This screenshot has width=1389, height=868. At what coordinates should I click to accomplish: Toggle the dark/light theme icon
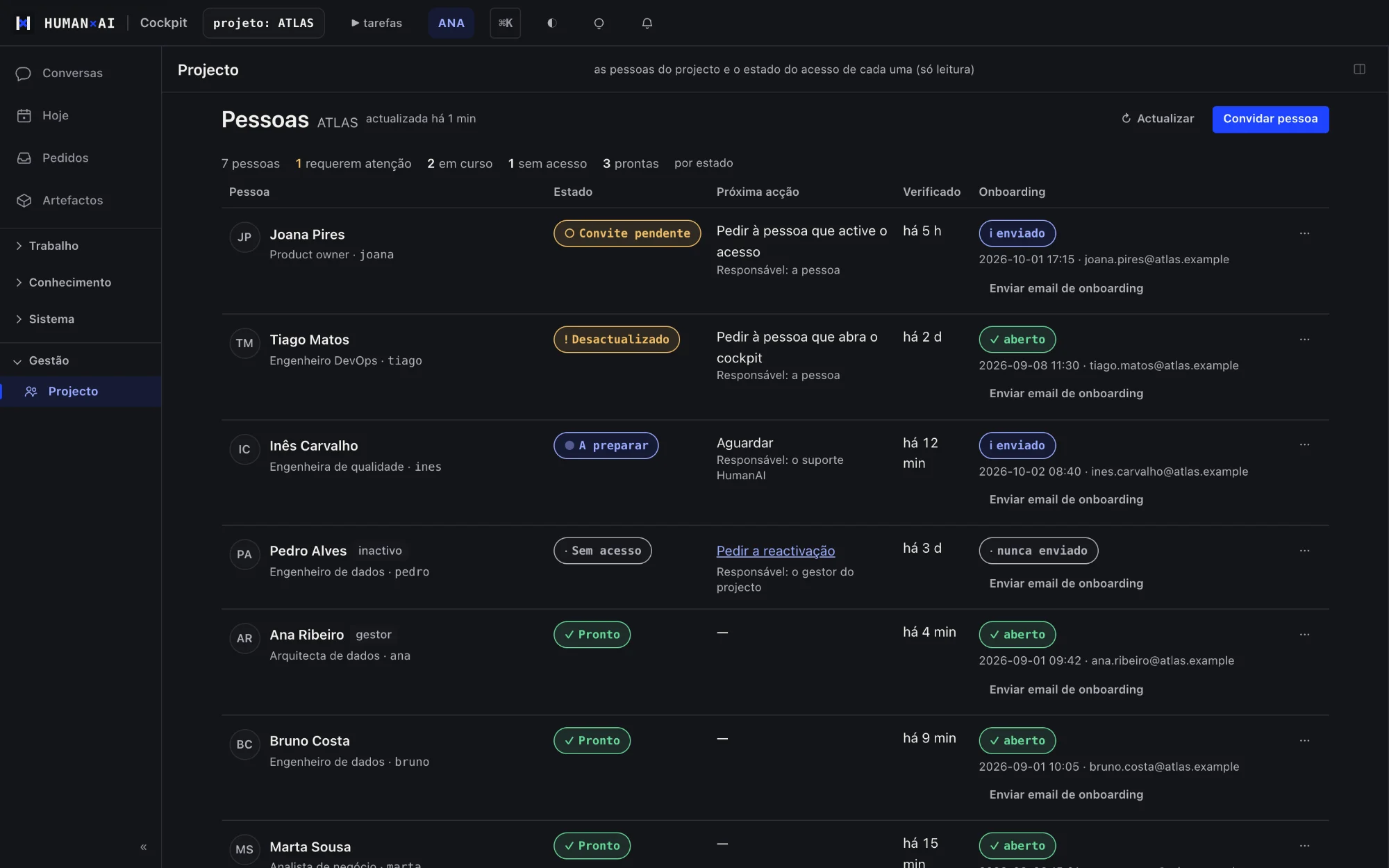[x=552, y=23]
